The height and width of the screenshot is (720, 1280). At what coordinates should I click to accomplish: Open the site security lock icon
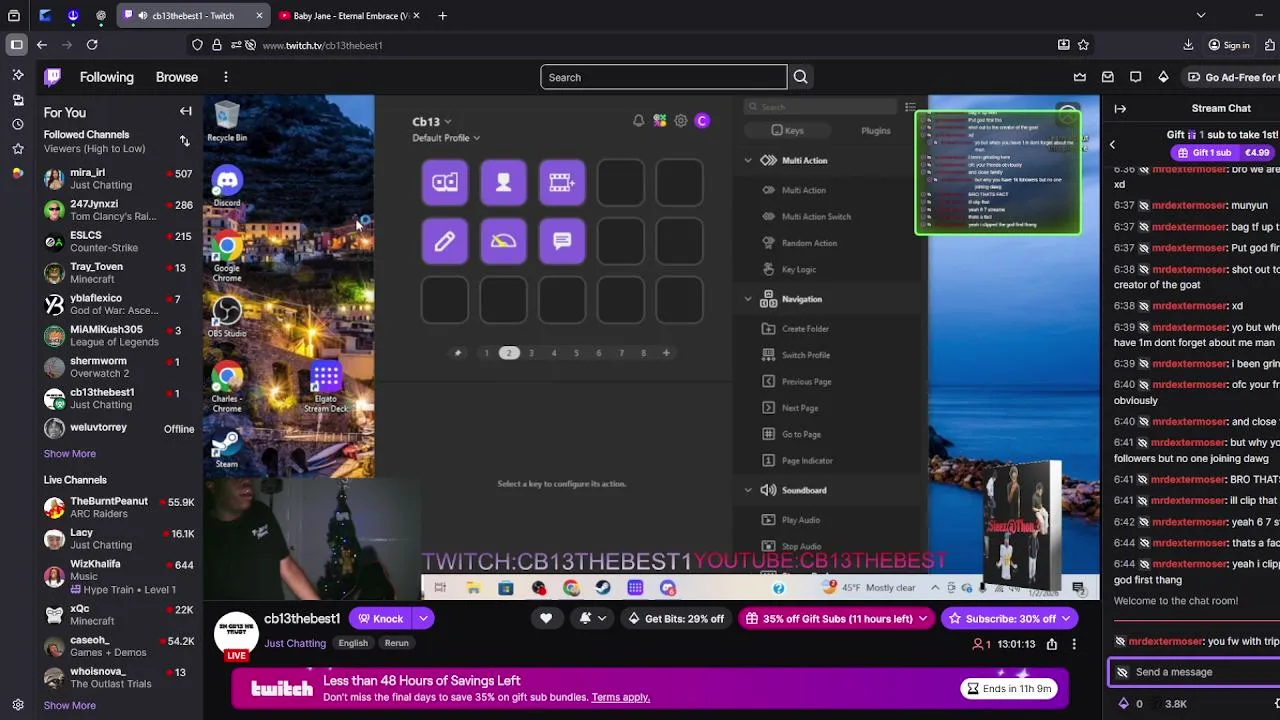(217, 45)
